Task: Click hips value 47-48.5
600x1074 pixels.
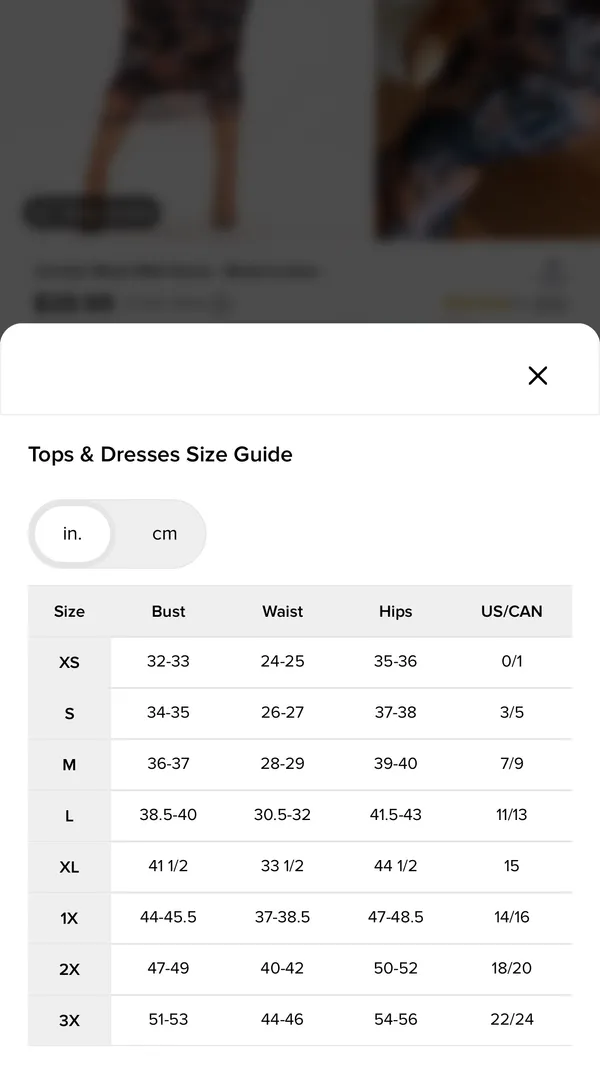Action: click(x=396, y=917)
